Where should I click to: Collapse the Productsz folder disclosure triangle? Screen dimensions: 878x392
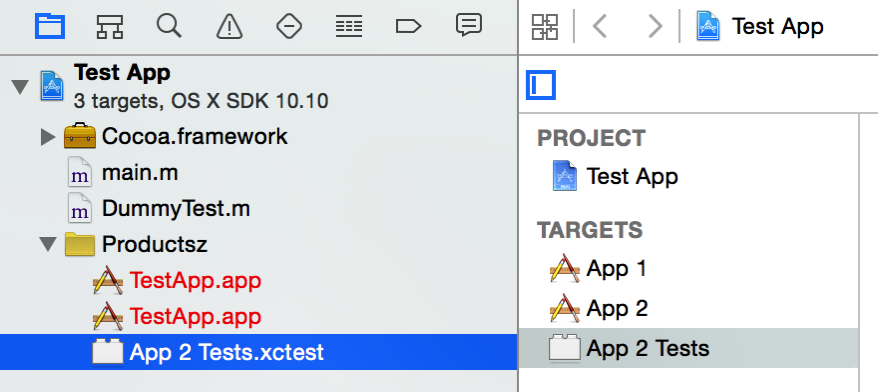49,244
